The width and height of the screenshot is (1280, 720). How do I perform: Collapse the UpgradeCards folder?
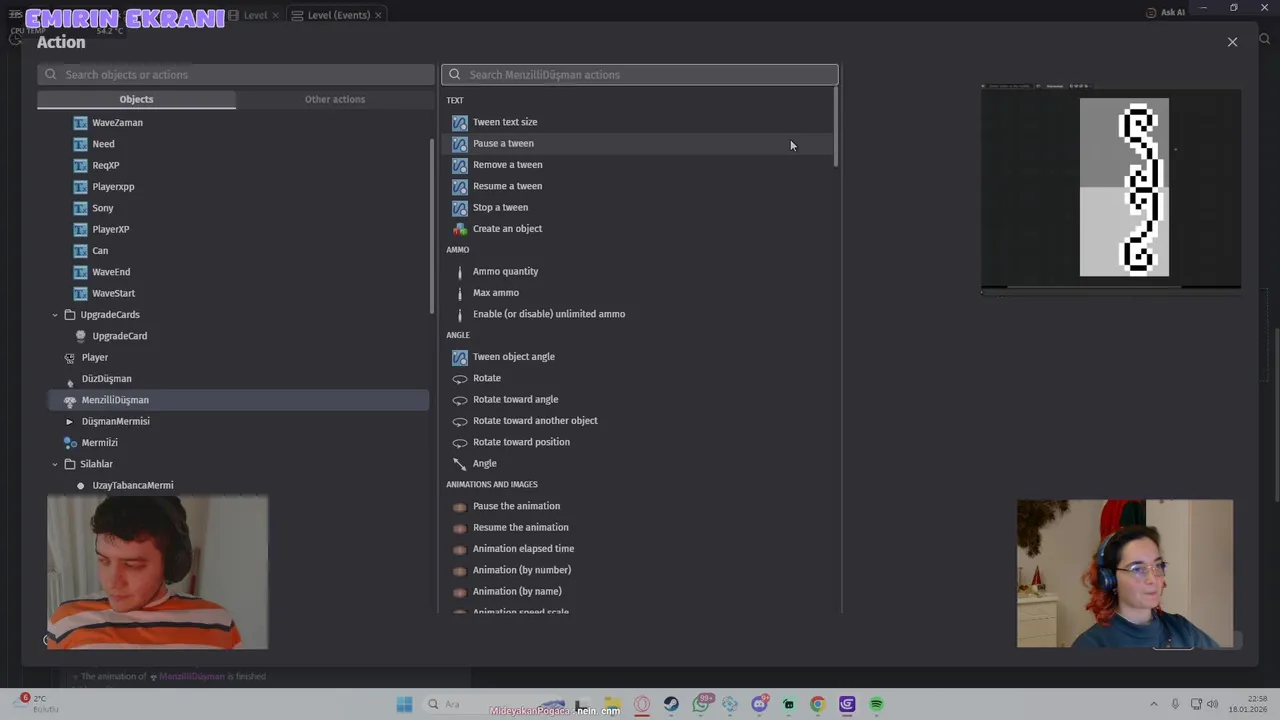(55, 315)
